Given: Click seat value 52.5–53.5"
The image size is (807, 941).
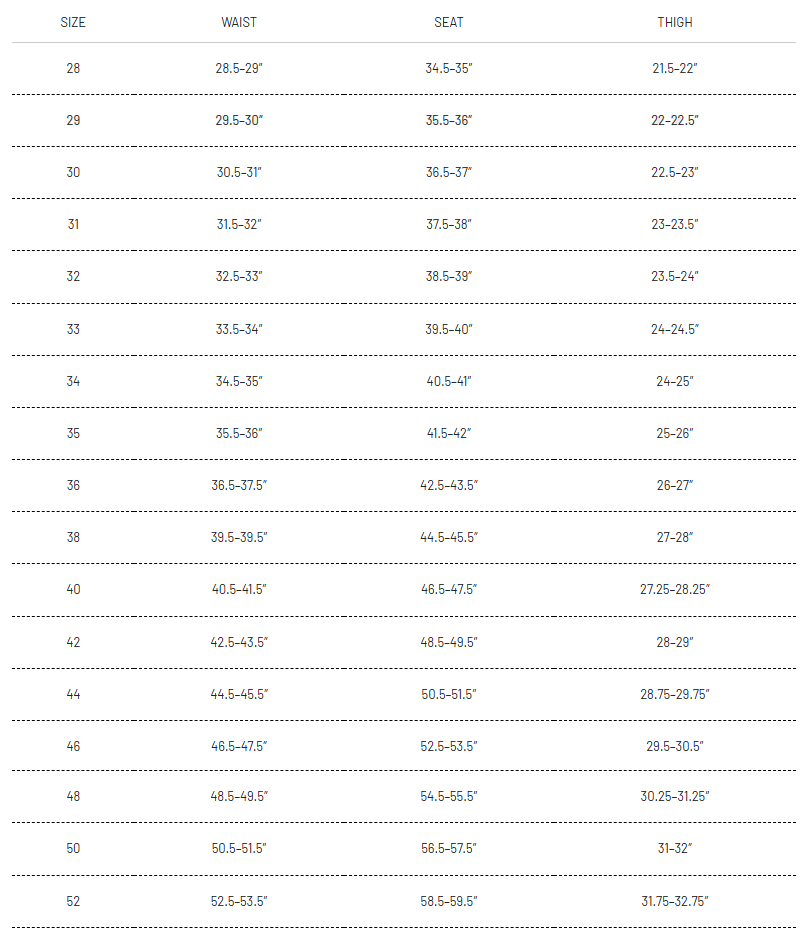Looking at the screenshot, I should (448, 746).
